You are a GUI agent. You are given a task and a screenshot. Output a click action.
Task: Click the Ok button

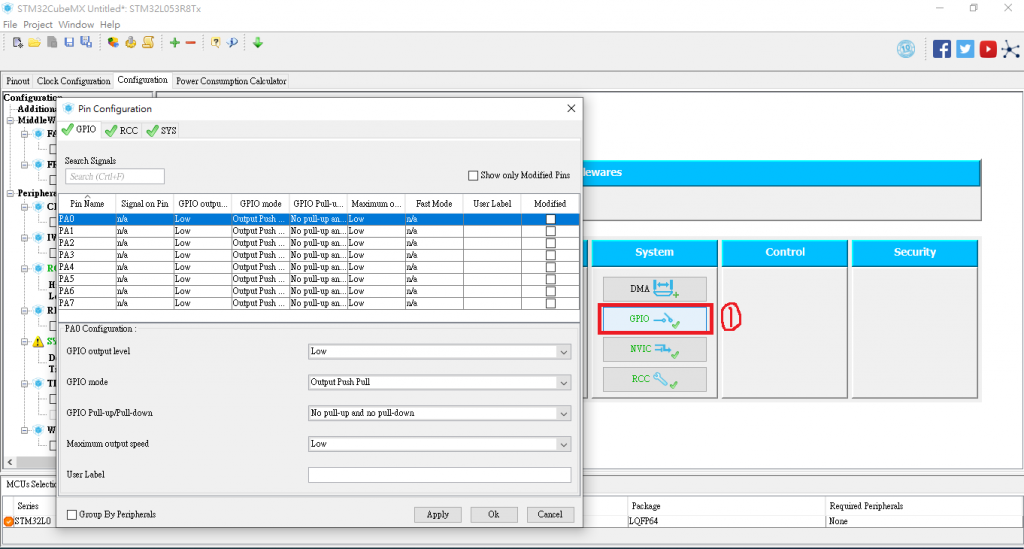coord(494,514)
